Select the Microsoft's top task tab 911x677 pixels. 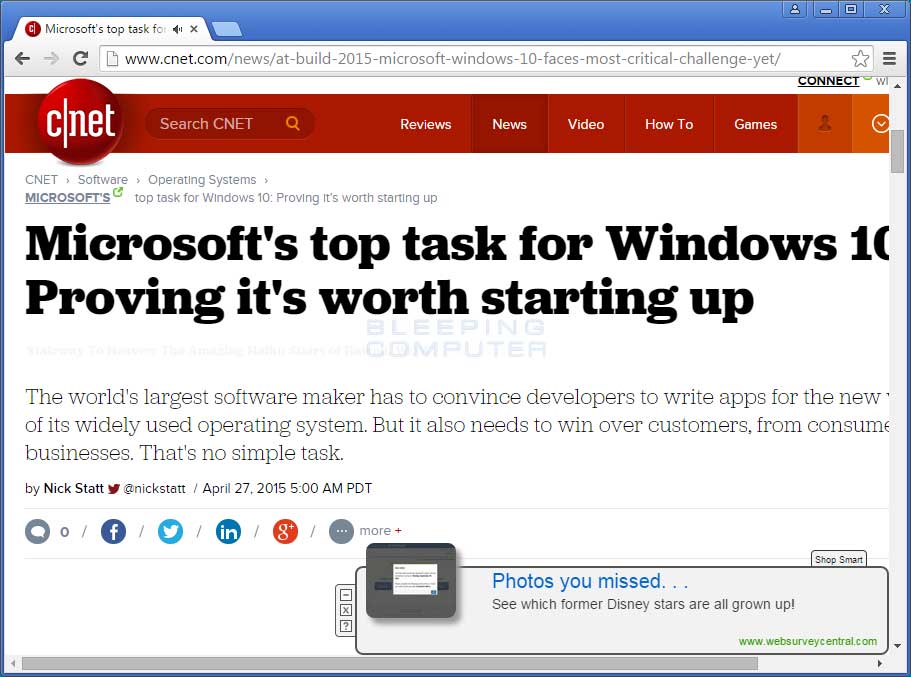click(110, 28)
